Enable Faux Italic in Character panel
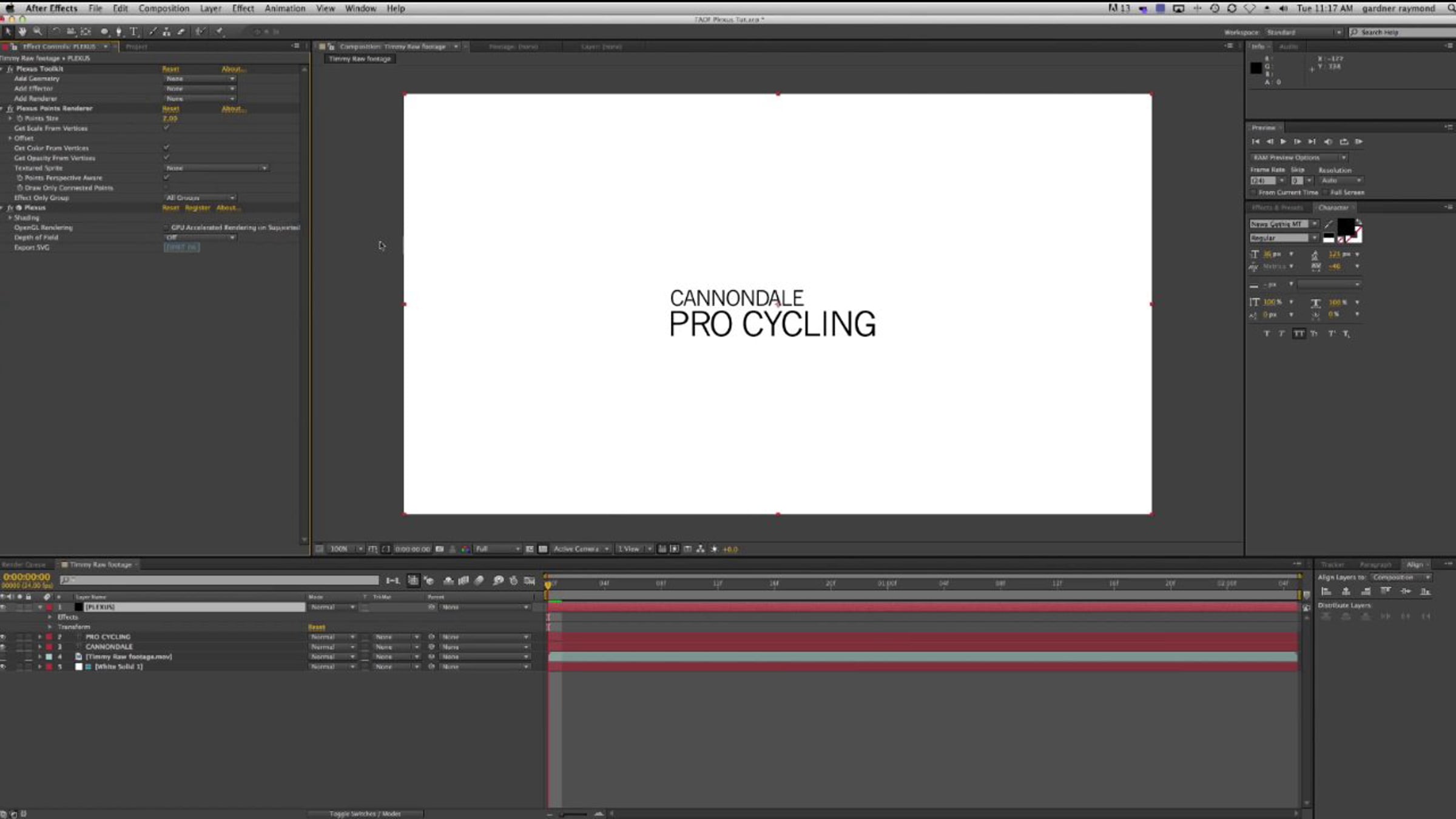The height and width of the screenshot is (819, 1456). click(x=1281, y=334)
